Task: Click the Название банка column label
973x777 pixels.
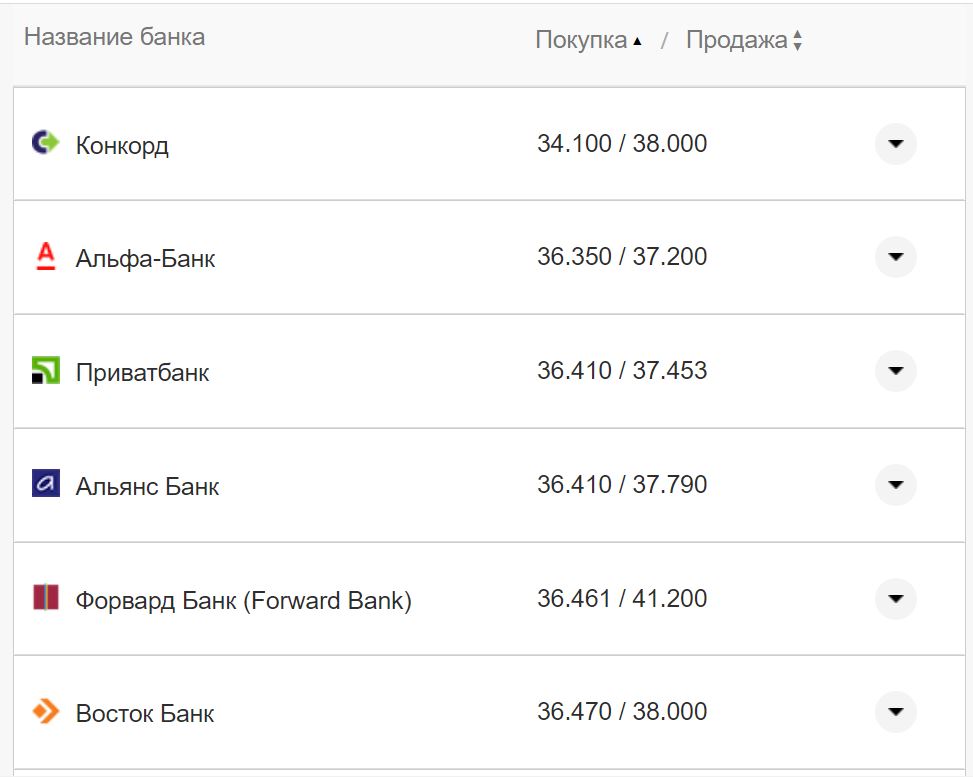Action: (115, 37)
